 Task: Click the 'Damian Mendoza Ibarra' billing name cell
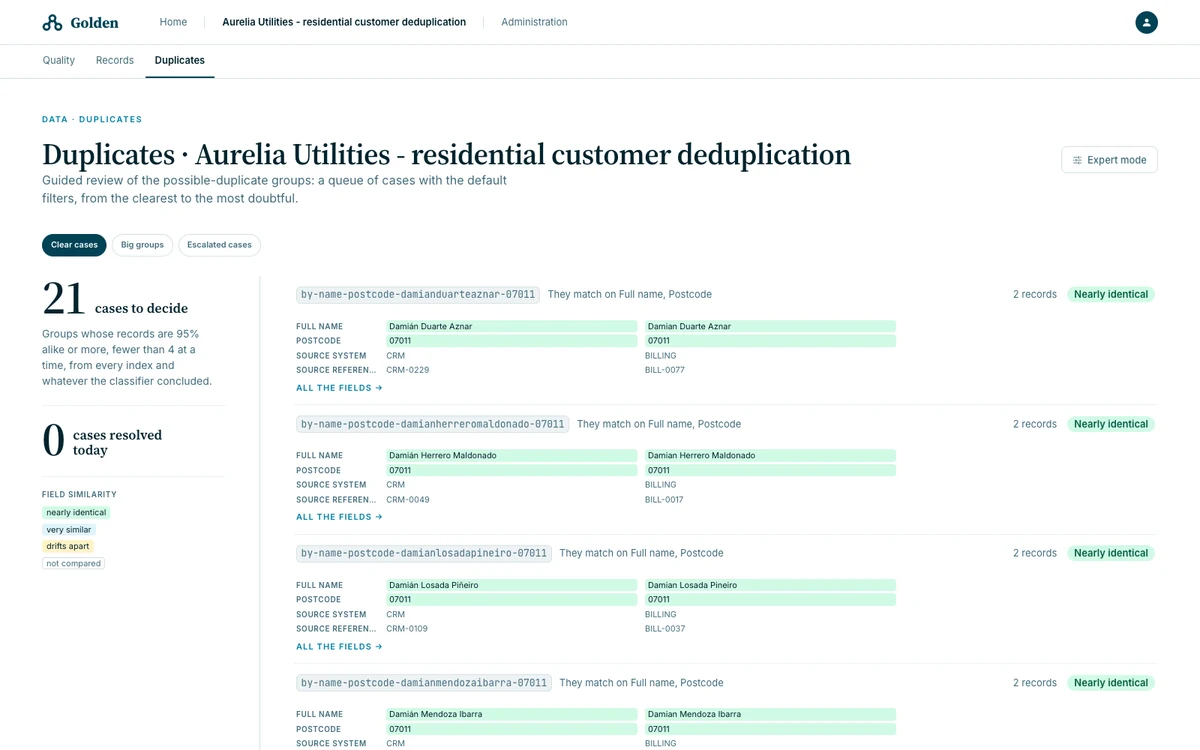click(x=770, y=715)
